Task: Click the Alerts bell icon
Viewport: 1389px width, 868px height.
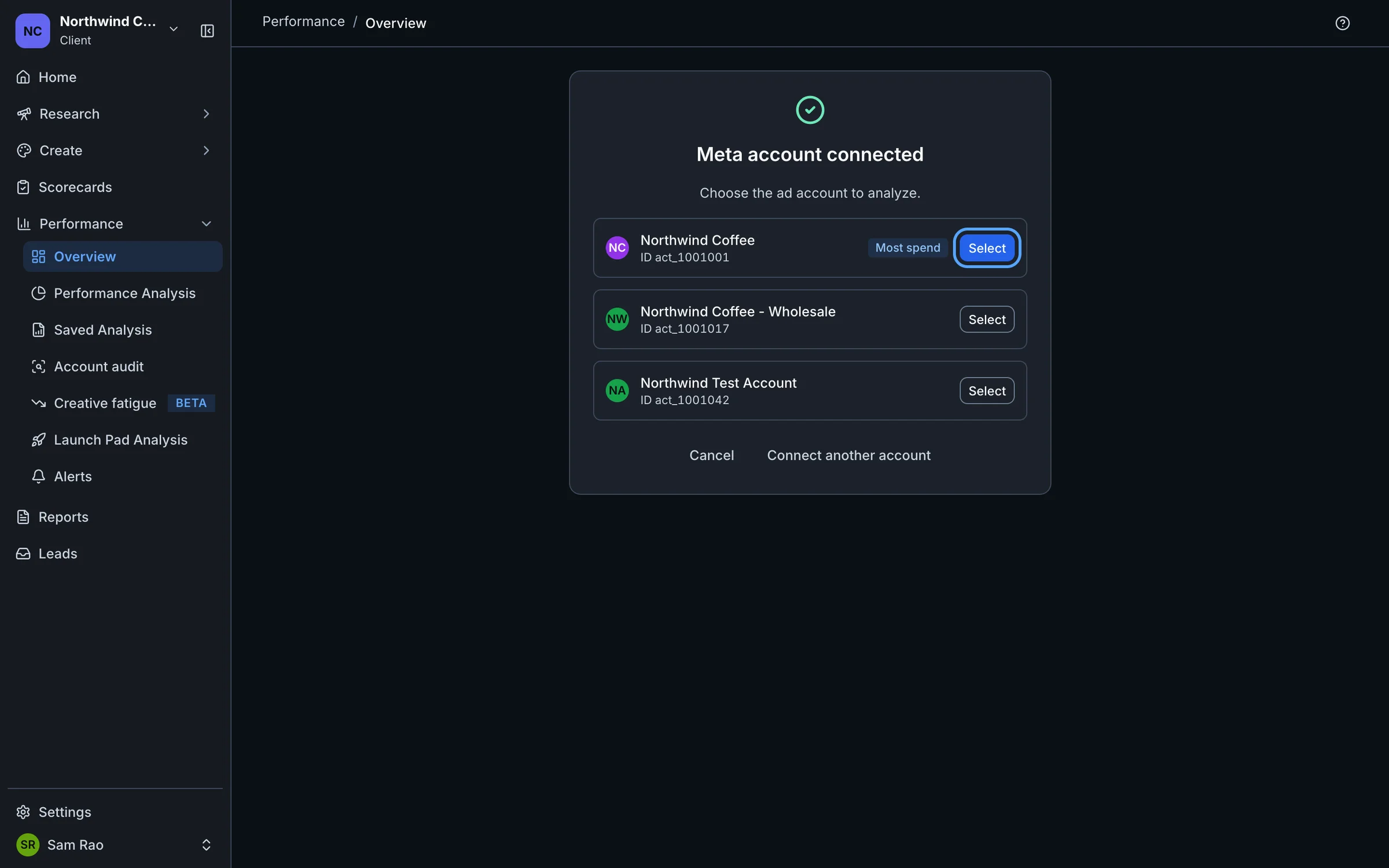Action: click(38, 476)
